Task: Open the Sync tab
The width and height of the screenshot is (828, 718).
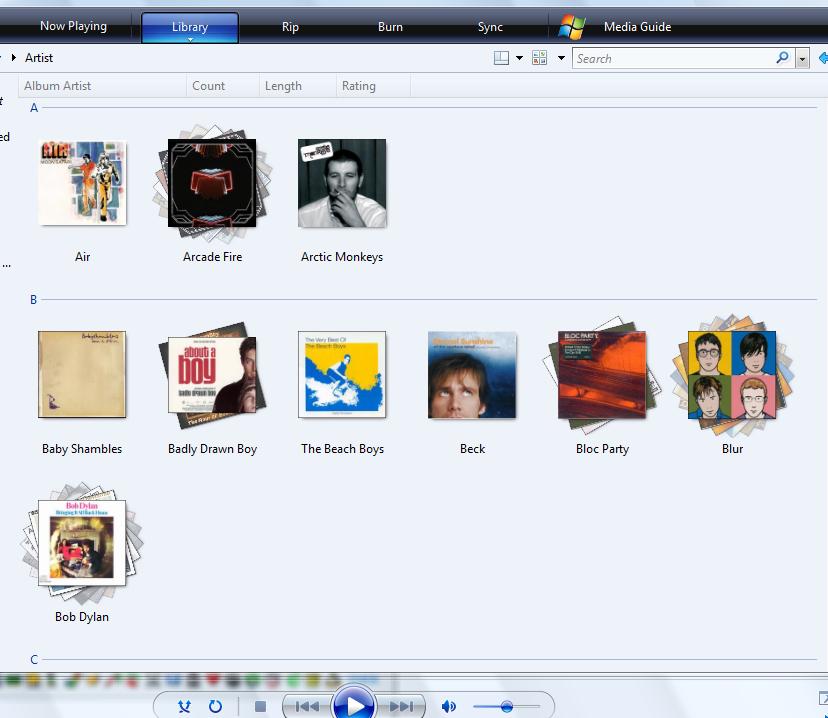Action: (490, 26)
